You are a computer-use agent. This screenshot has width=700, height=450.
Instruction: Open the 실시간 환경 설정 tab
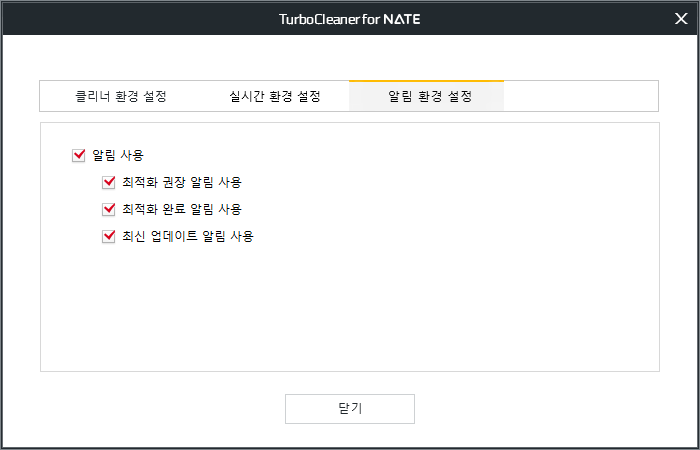[x=275, y=96]
